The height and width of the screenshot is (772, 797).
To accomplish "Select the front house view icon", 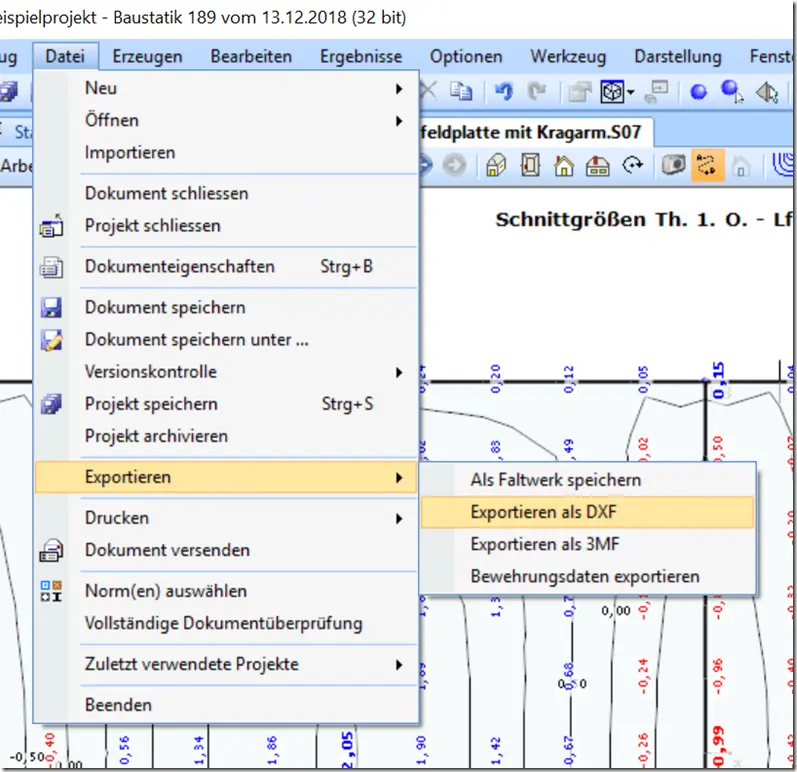I will coord(564,165).
